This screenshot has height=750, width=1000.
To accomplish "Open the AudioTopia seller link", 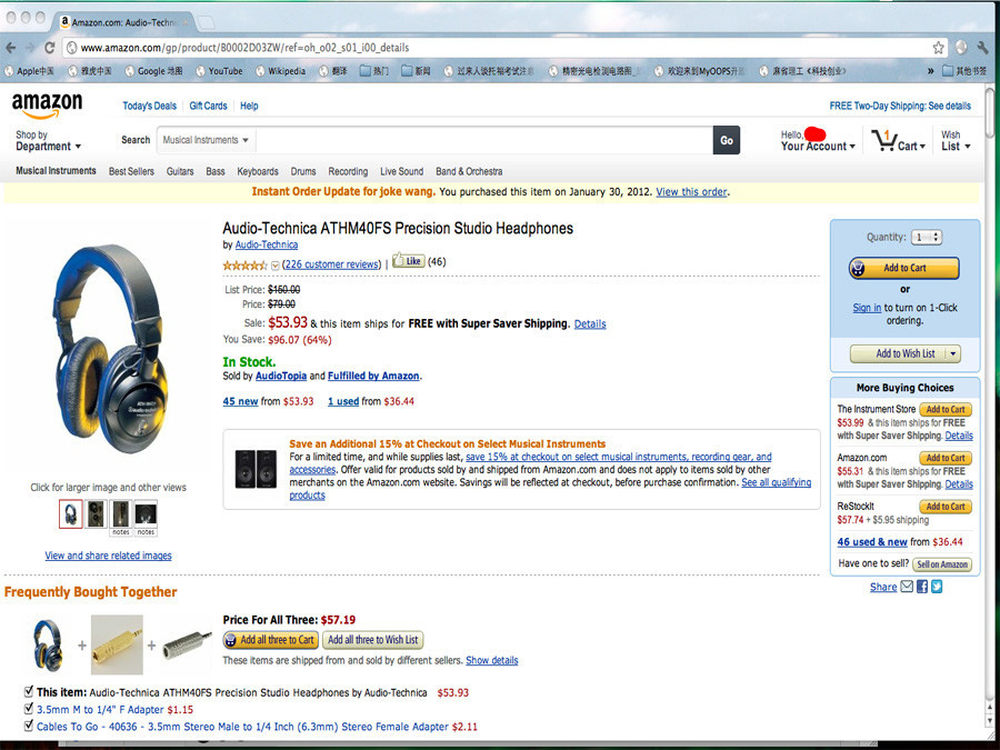I will click(281, 376).
